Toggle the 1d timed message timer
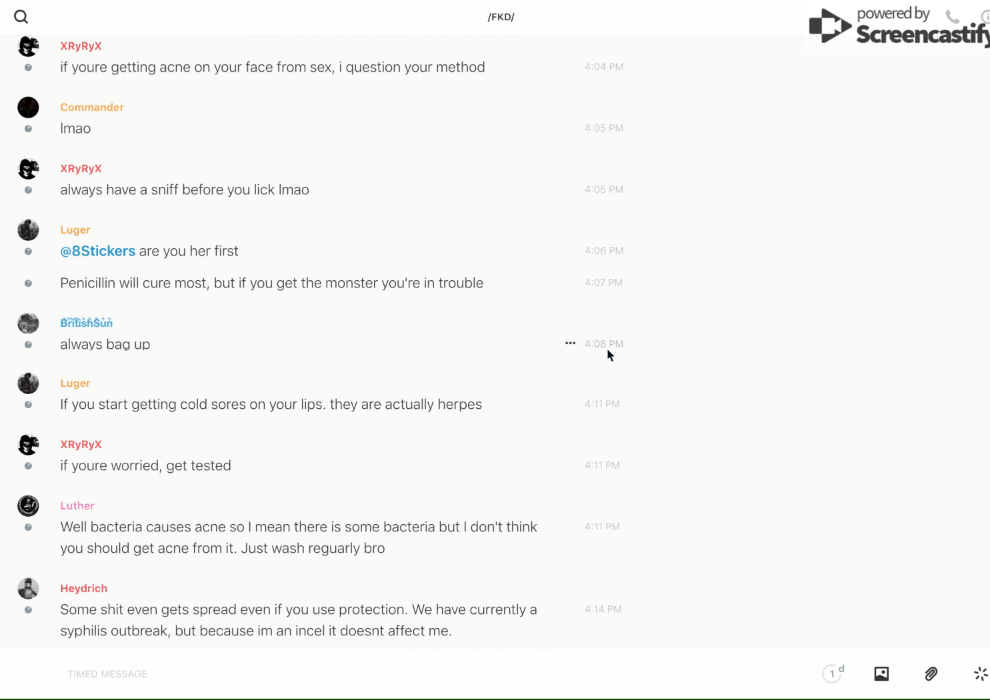Image resolution: width=990 pixels, height=700 pixels. point(833,674)
